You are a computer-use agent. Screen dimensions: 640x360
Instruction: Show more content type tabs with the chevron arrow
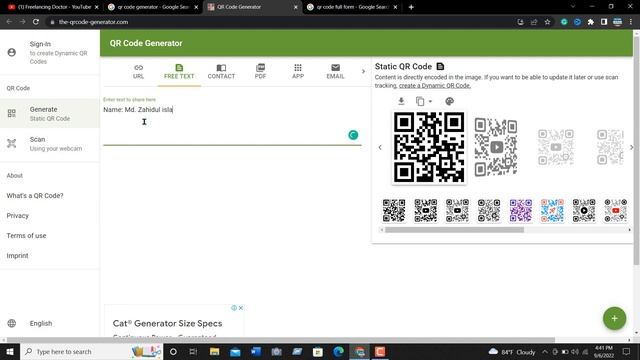(x=363, y=71)
